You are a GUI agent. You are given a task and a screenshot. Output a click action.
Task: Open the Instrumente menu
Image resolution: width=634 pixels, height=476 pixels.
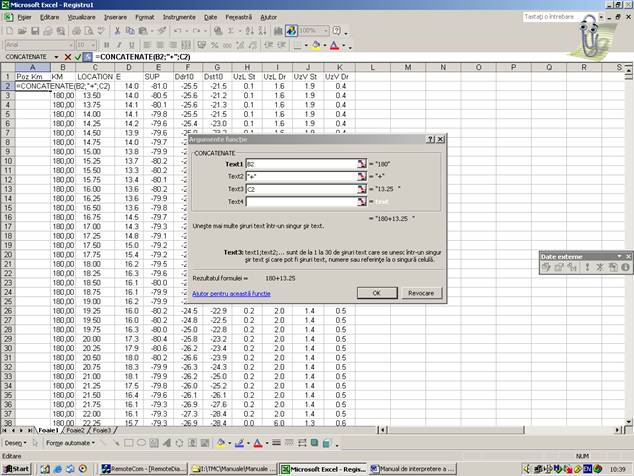pos(179,17)
